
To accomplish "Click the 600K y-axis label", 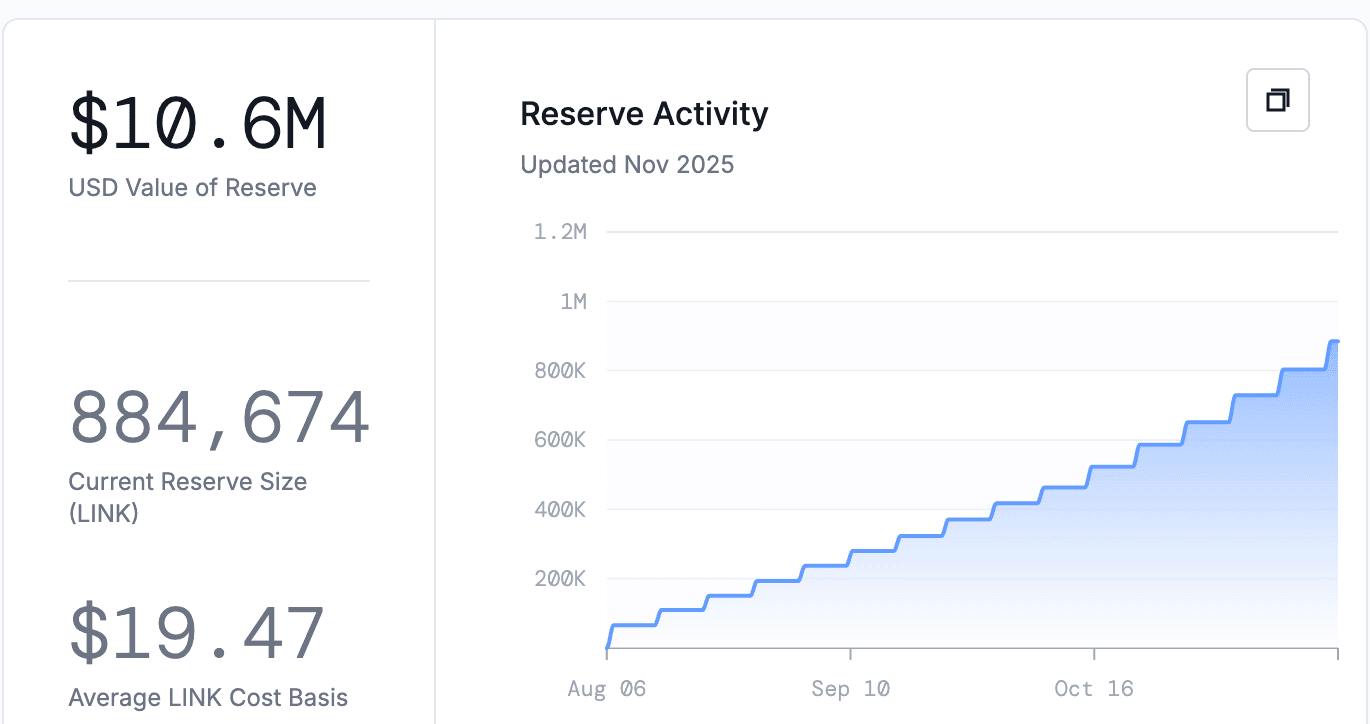I will point(560,439).
